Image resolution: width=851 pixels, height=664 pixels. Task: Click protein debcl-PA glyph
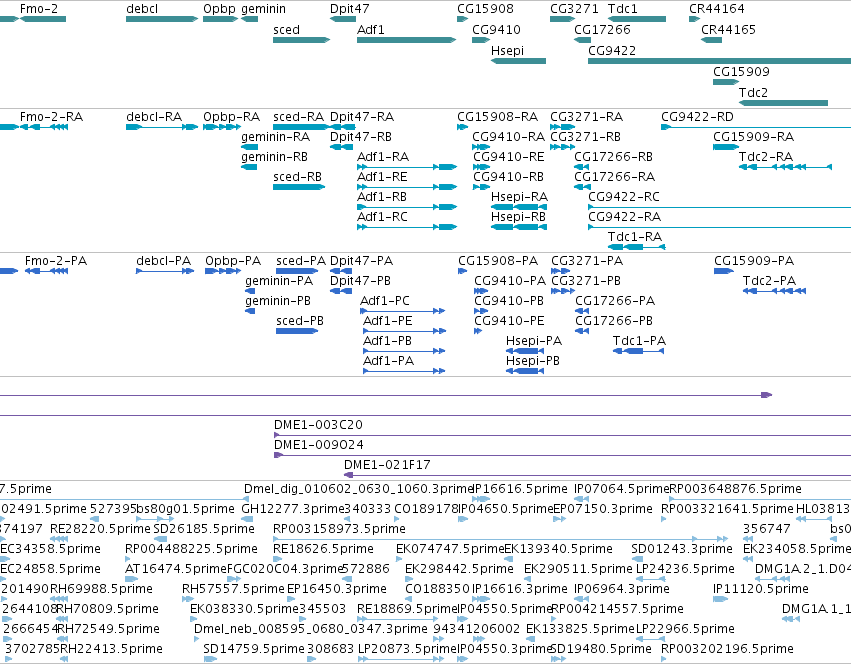point(165,270)
